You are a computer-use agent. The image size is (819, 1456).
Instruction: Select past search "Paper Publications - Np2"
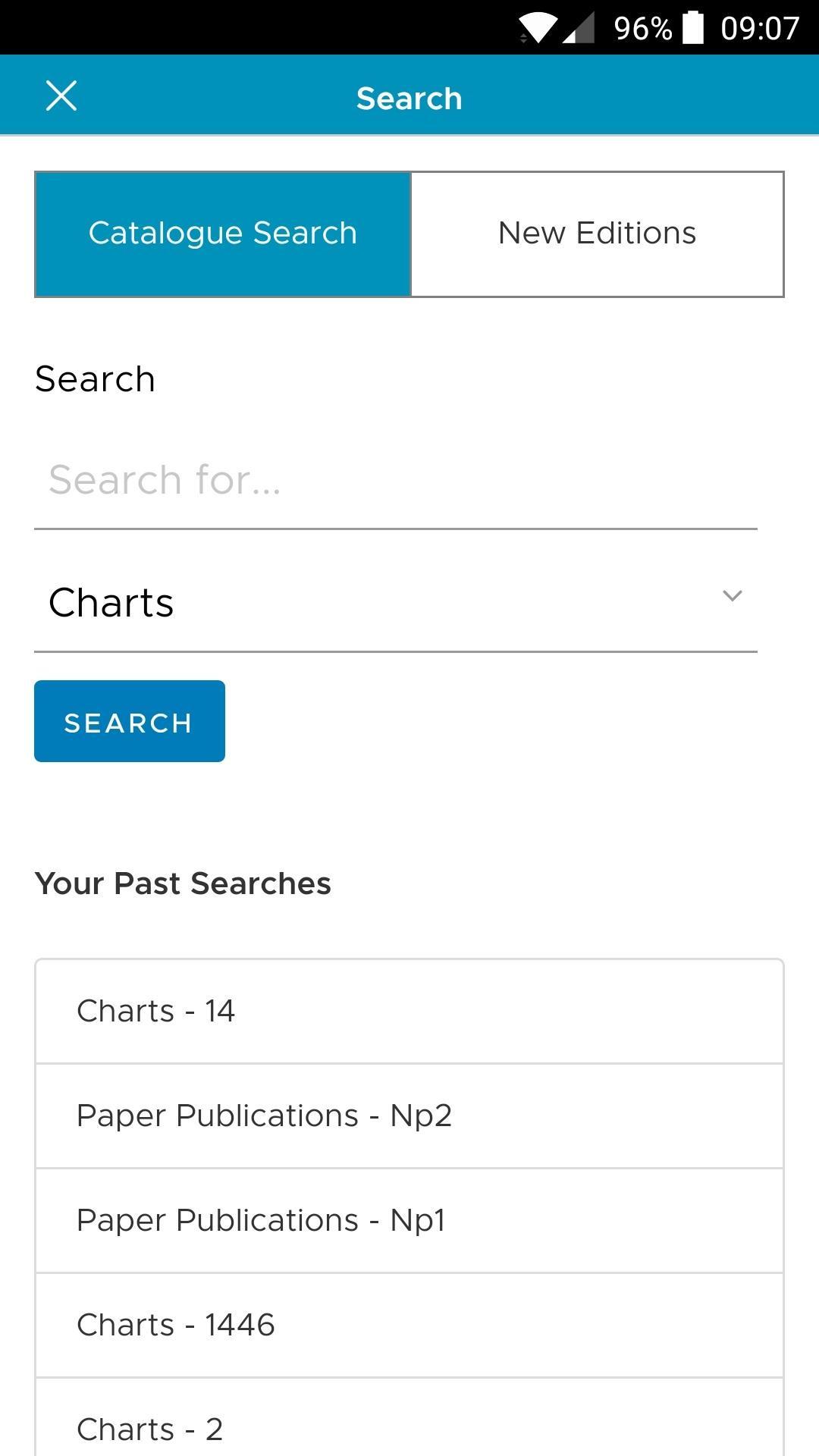[x=409, y=1116]
